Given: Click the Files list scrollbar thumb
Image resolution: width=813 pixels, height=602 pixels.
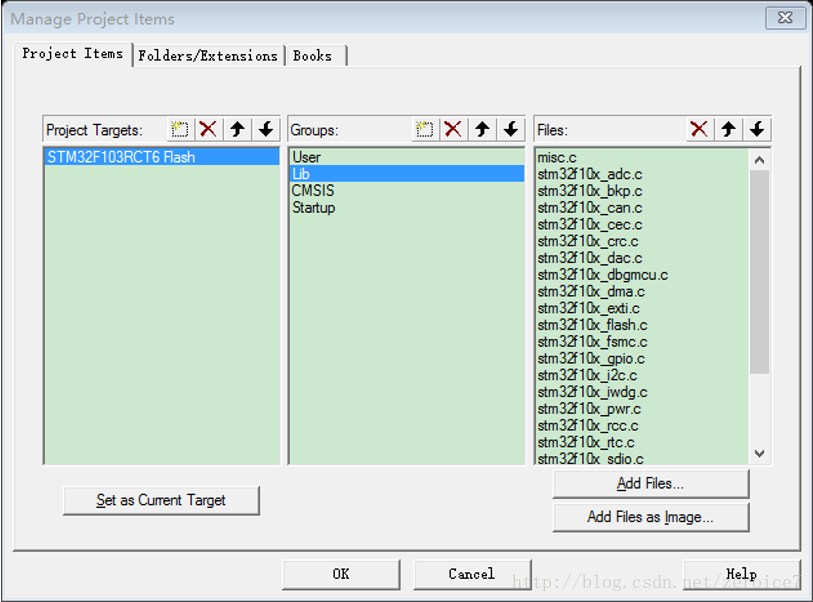Looking at the screenshot, I should coord(760,272).
